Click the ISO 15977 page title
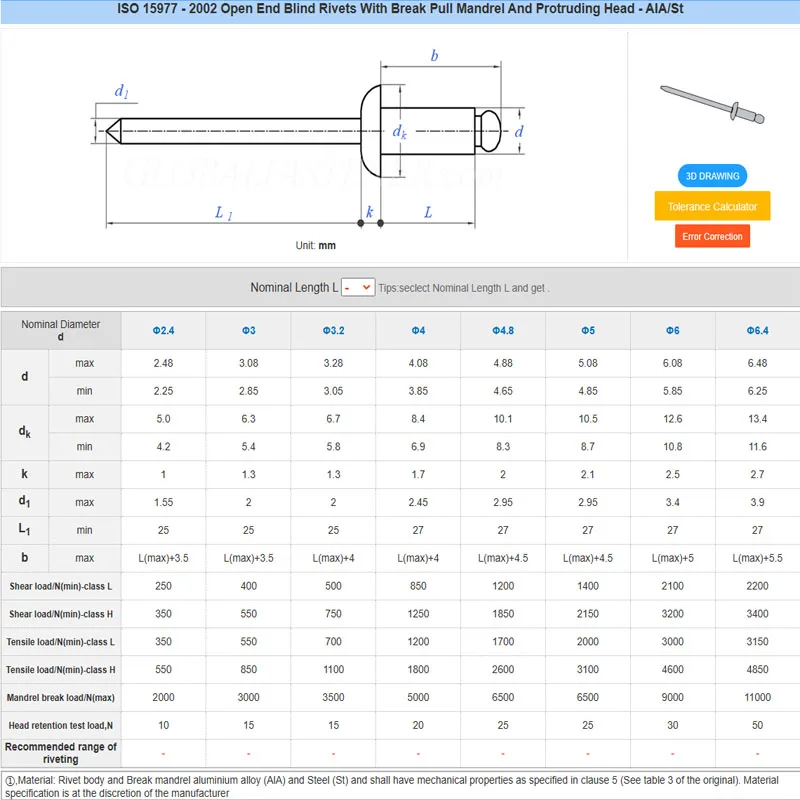Image resolution: width=800 pixels, height=800 pixels. click(x=400, y=10)
